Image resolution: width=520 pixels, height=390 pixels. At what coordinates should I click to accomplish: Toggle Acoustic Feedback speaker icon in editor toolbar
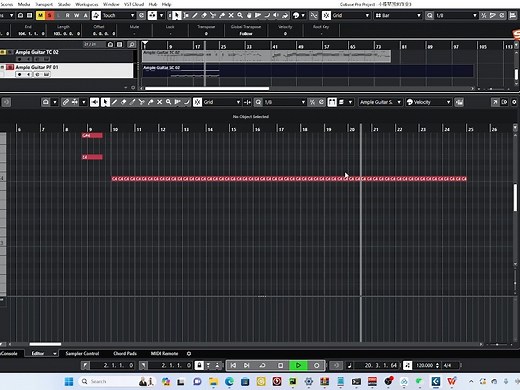coord(94,102)
